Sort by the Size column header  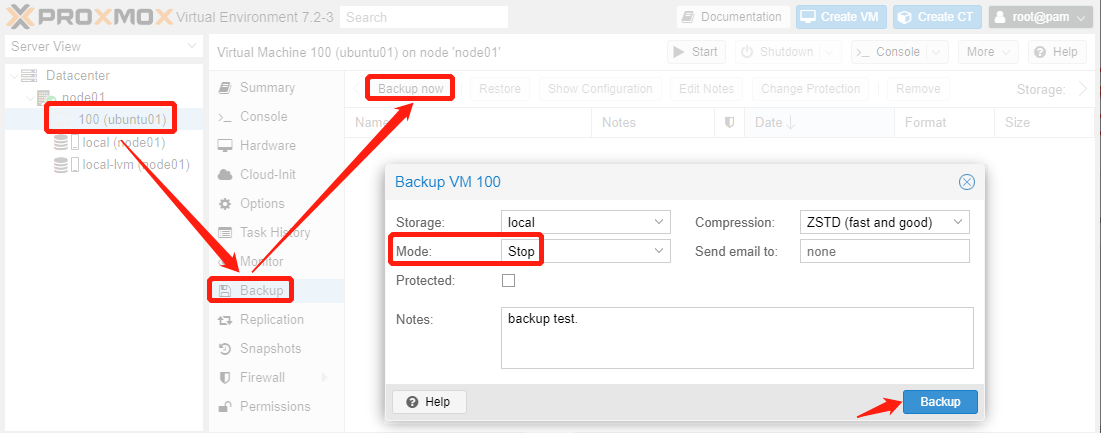pyautogui.click(x=1044, y=122)
